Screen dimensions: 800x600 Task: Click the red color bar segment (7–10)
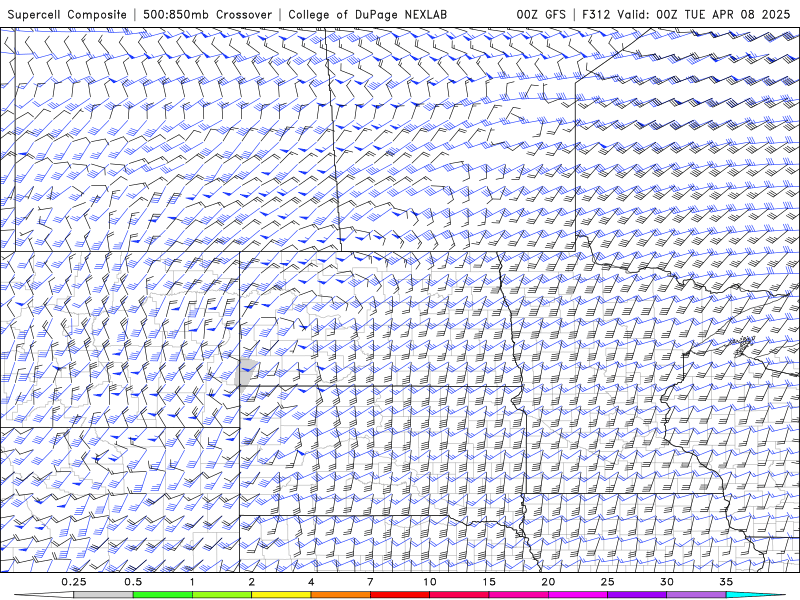click(x=400, y=595)
